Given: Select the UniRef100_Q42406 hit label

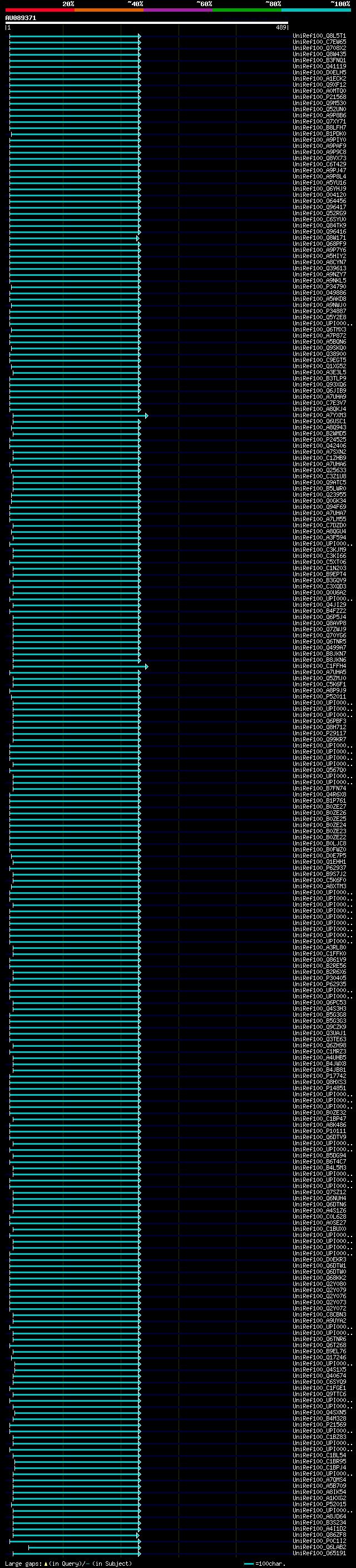Looking at the screenshot, I should (319, 446).
